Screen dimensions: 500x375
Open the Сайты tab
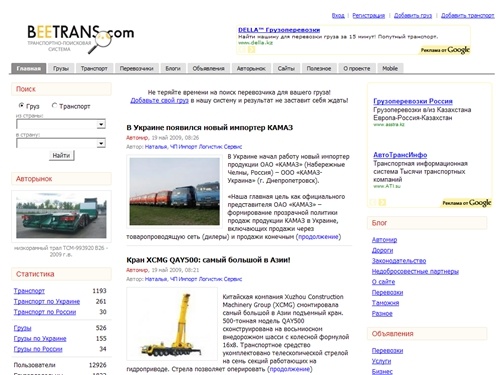pos(286,68)
